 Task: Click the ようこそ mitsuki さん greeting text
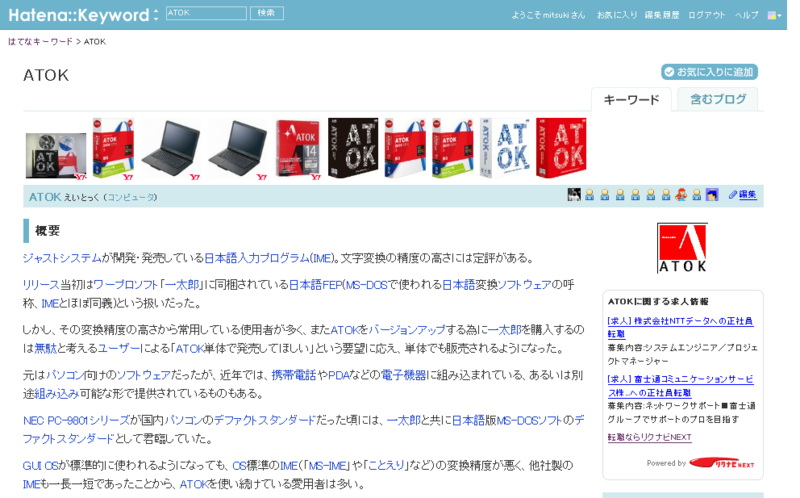pos(548,15)
